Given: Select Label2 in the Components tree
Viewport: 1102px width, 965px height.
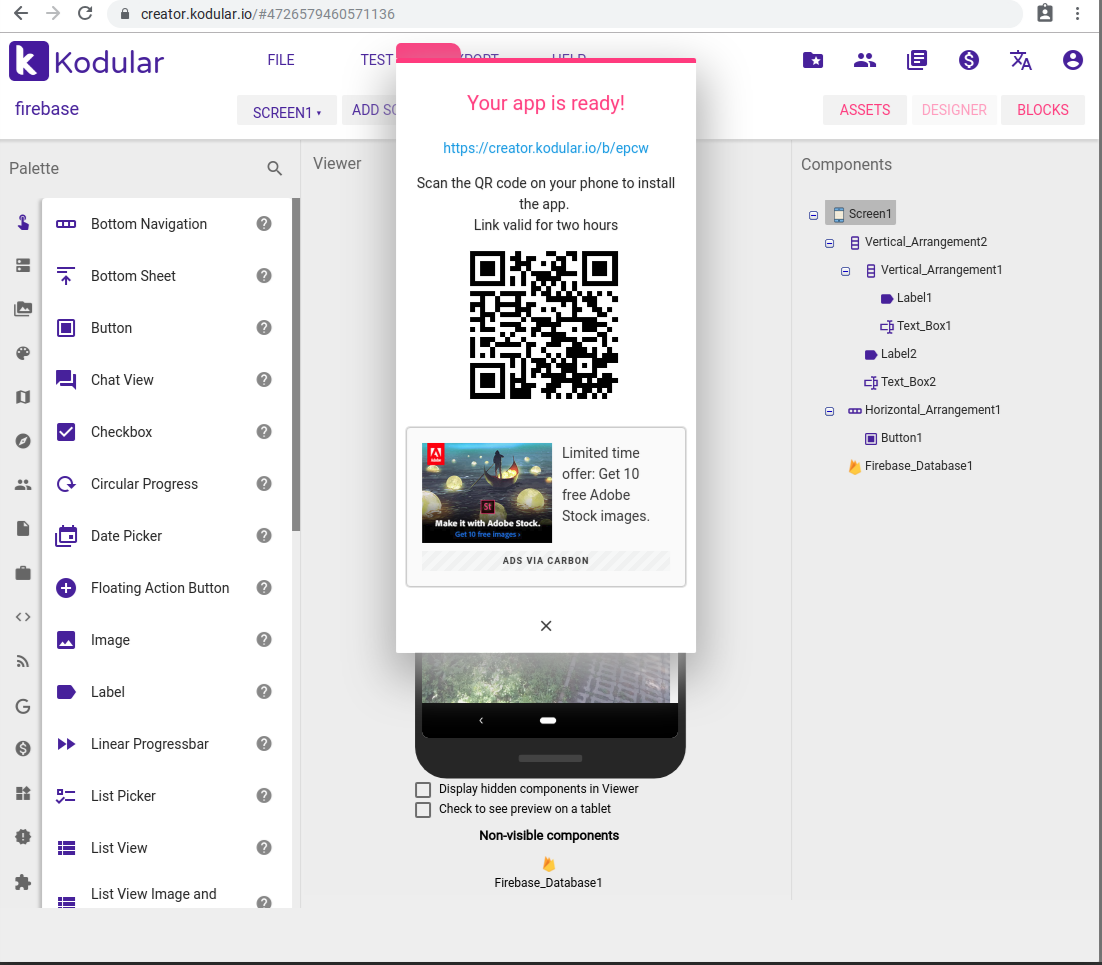Looking at the screenshot, I should pyautogui.click(x=898, y=354).
